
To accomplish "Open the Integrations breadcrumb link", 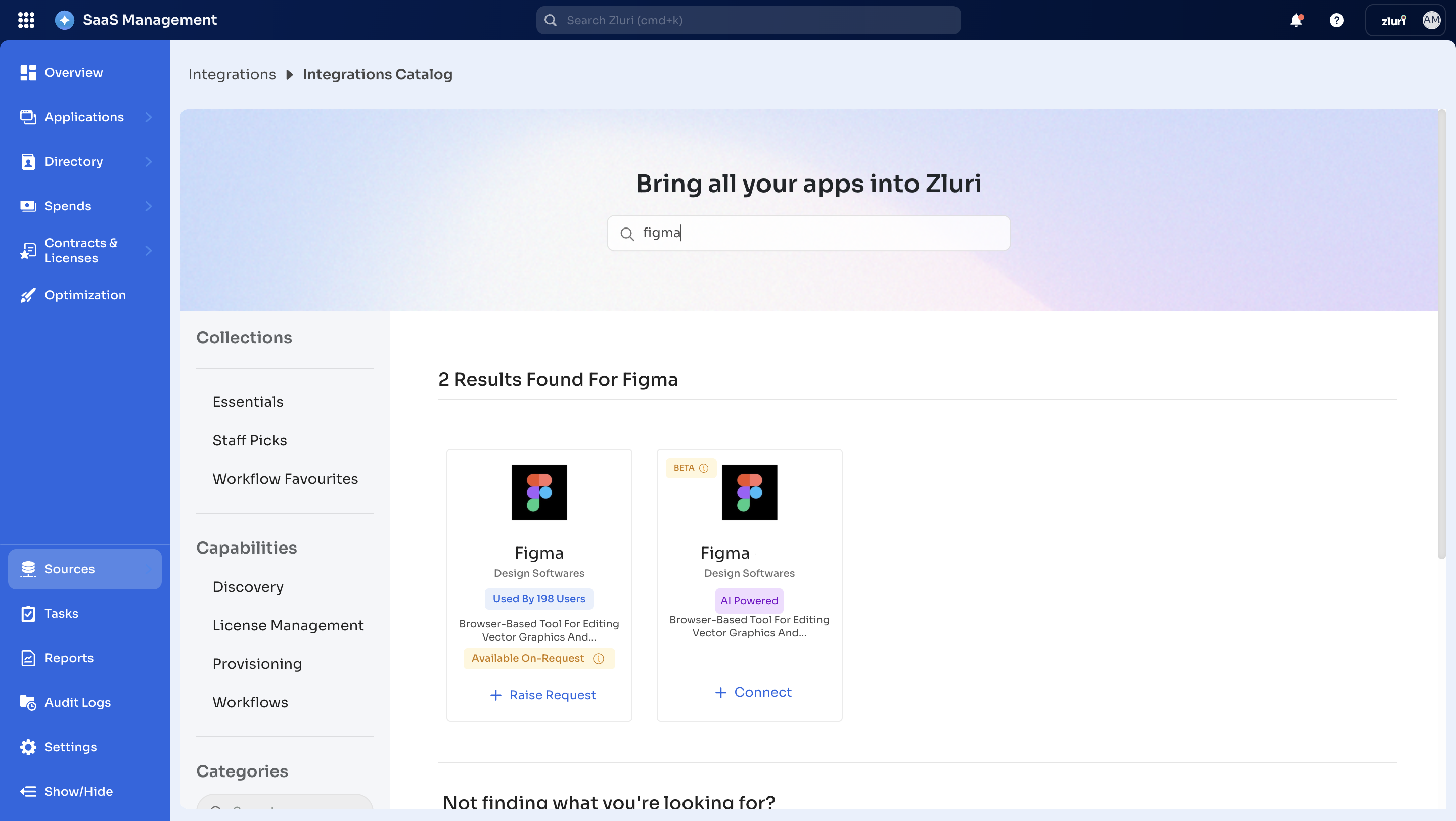I will point(232,74).
